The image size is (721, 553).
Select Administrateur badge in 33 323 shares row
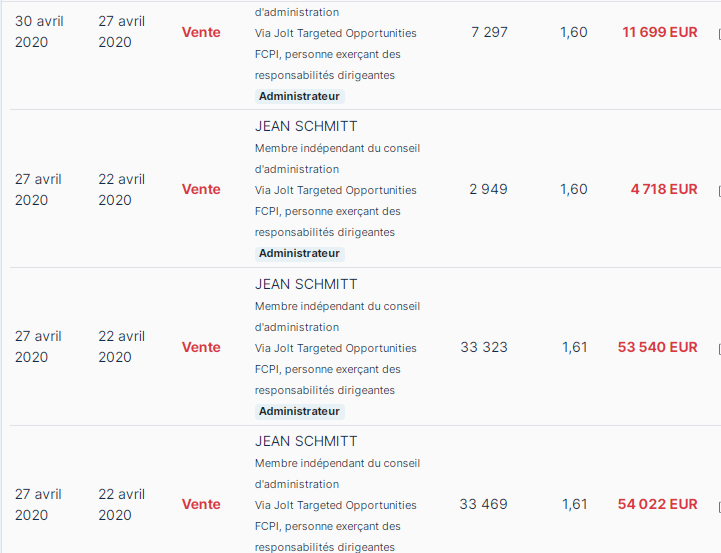(x=299, y=411)
